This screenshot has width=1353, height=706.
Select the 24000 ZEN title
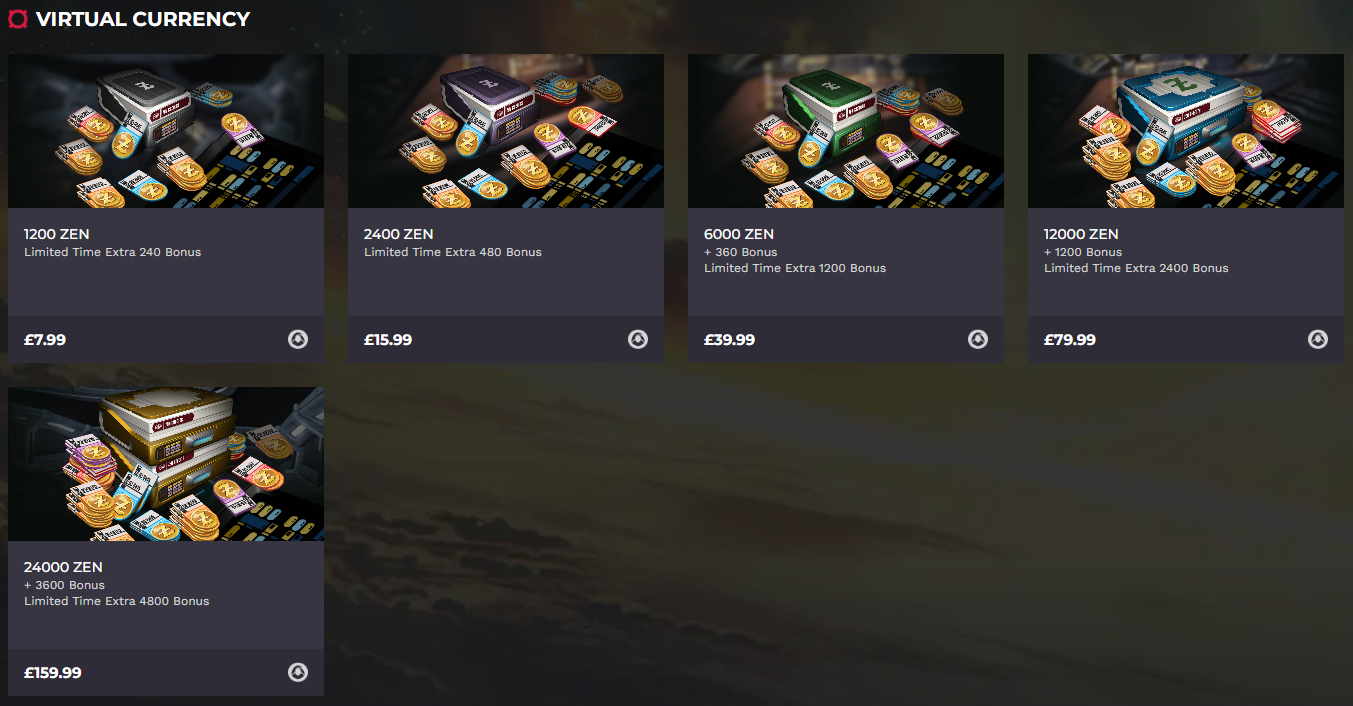click(63, 567)
